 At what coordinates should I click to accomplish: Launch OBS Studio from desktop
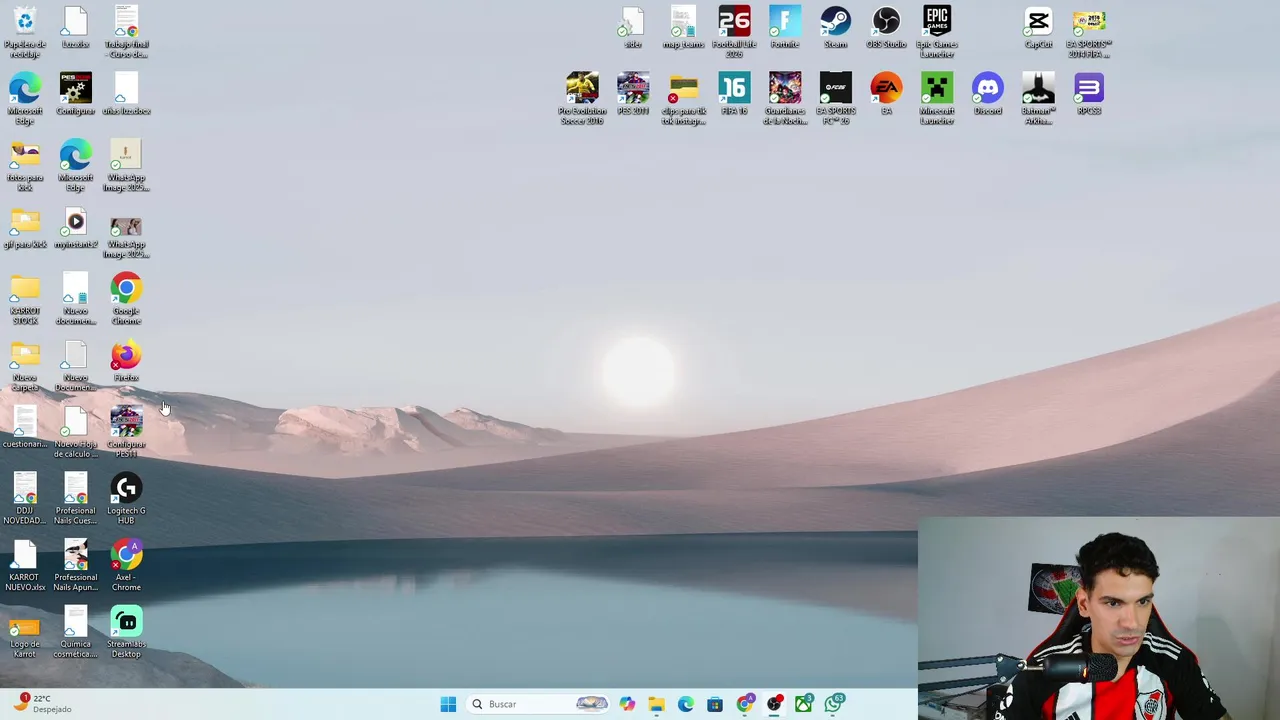pos(886,27)
